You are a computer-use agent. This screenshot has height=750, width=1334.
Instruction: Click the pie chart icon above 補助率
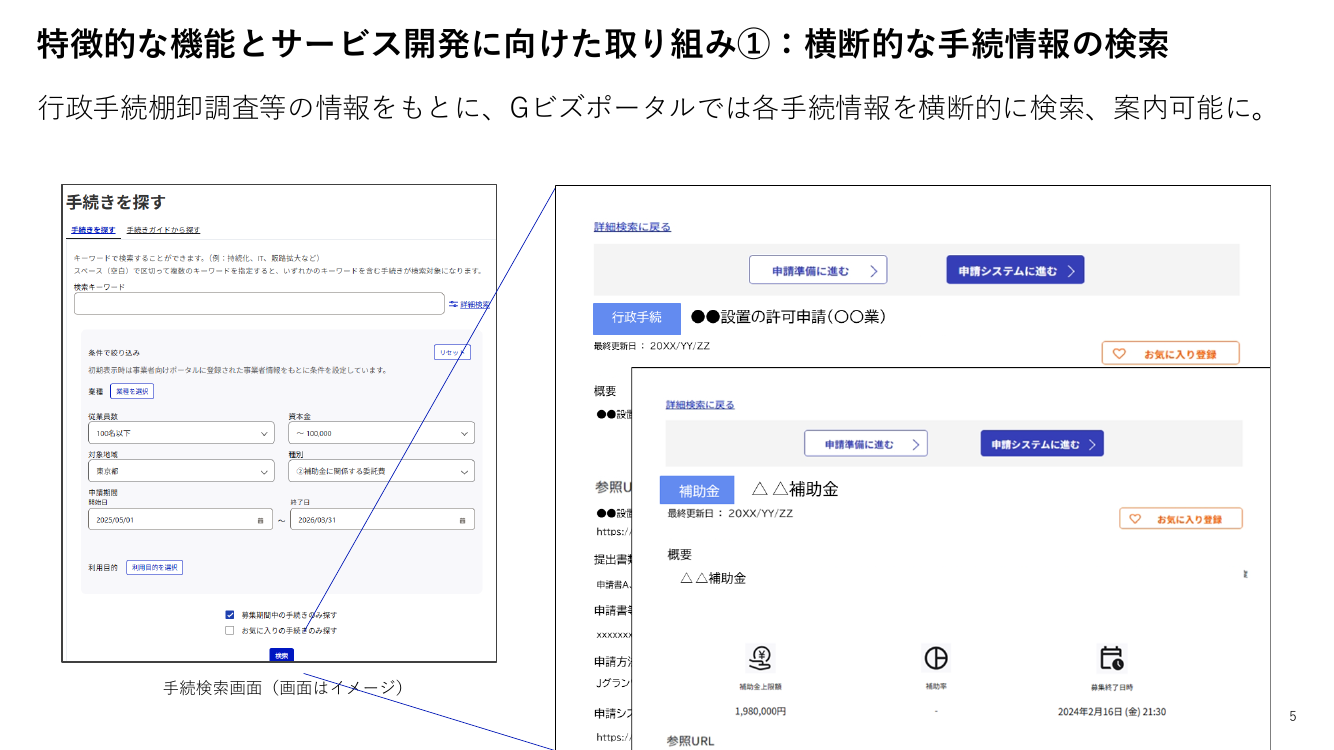point(935,658)
